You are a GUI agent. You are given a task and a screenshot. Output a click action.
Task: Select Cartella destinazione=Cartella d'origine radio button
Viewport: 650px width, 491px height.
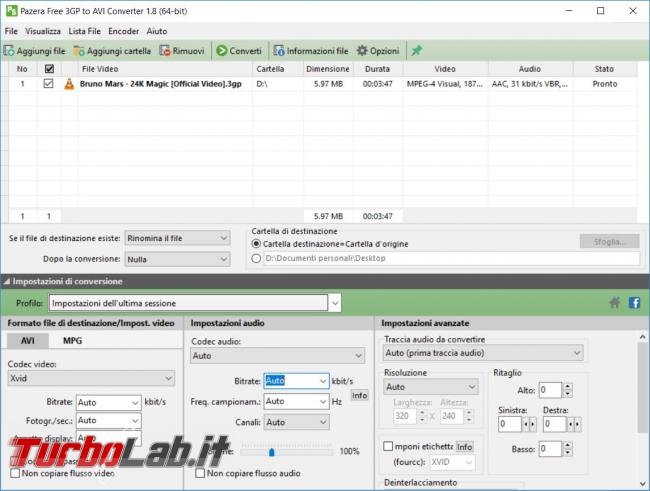tap(256, 244)
